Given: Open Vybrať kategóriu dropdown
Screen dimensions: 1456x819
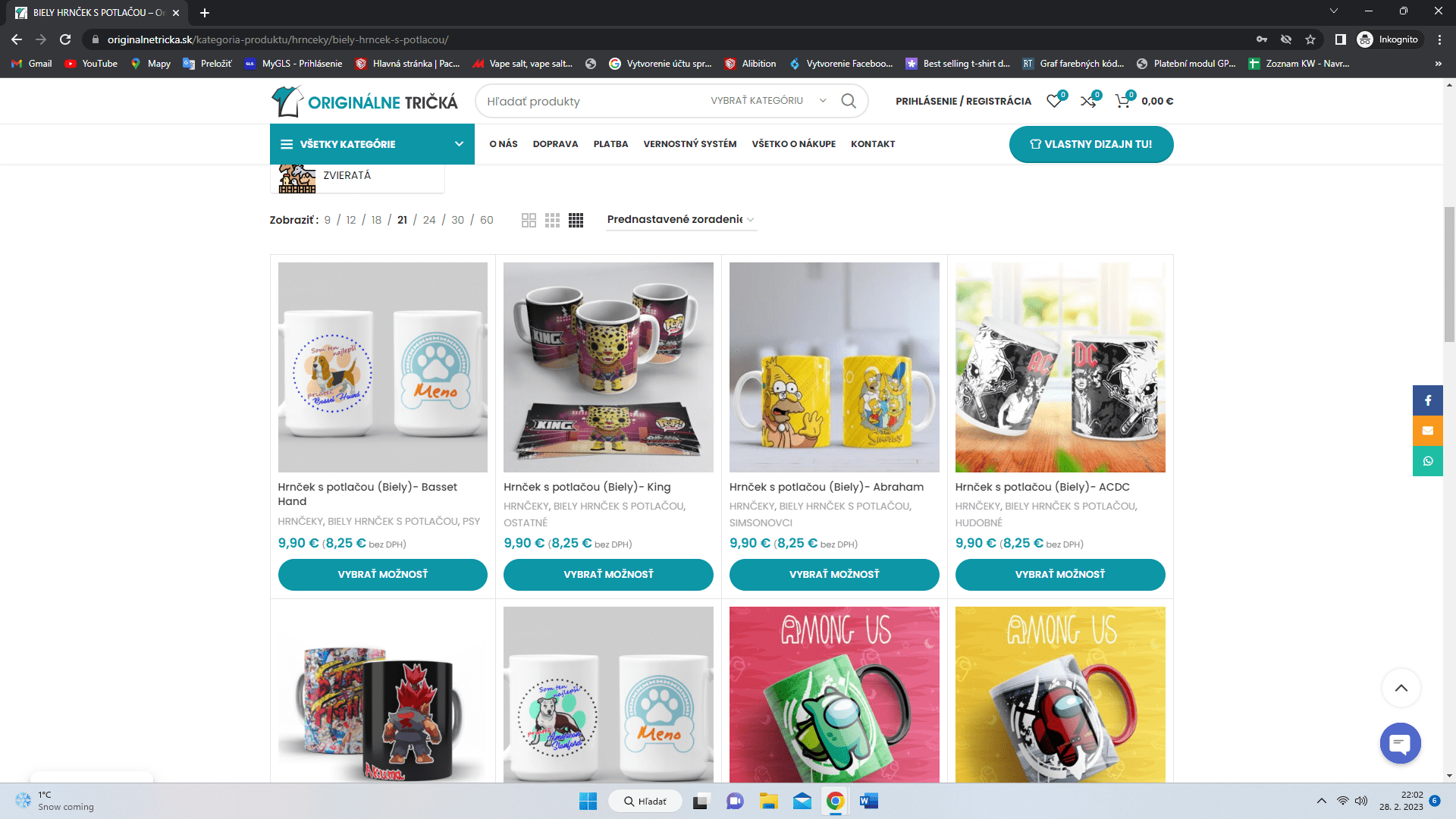Looking at the screenshot, I should [x=767, y=101].
